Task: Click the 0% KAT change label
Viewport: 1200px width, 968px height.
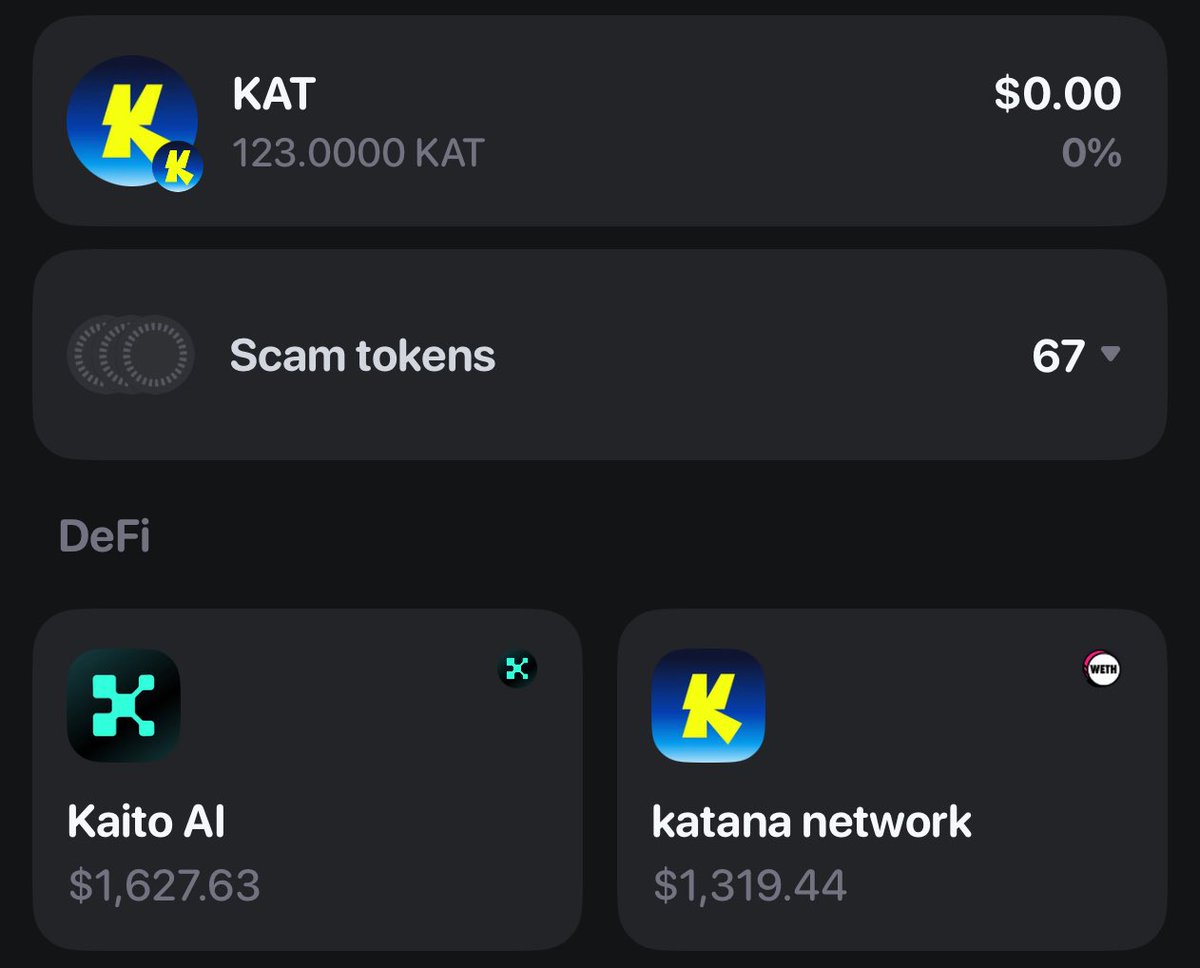Action: click(x=1091, y=153)
